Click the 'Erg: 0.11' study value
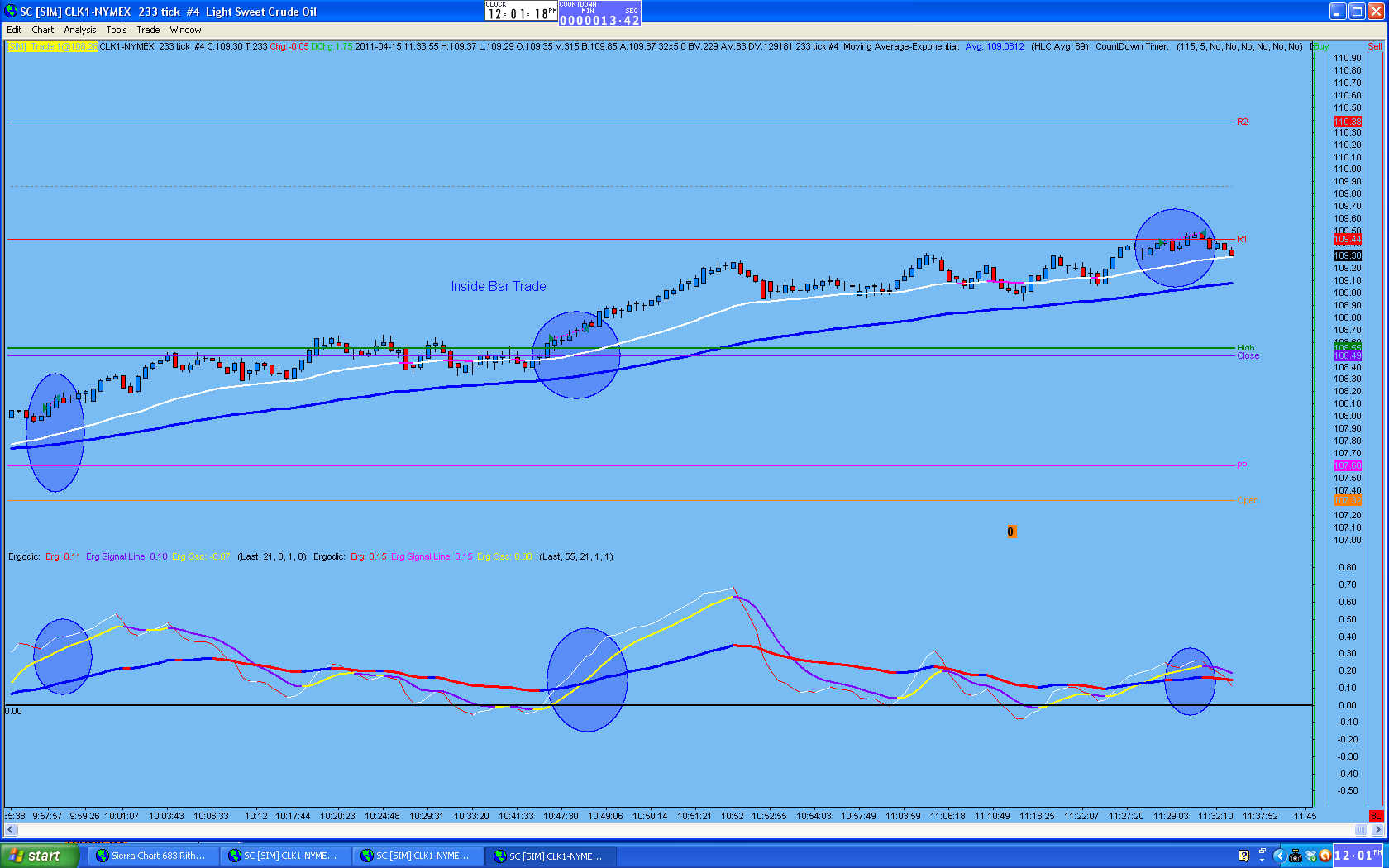 [x=63, y=556]
